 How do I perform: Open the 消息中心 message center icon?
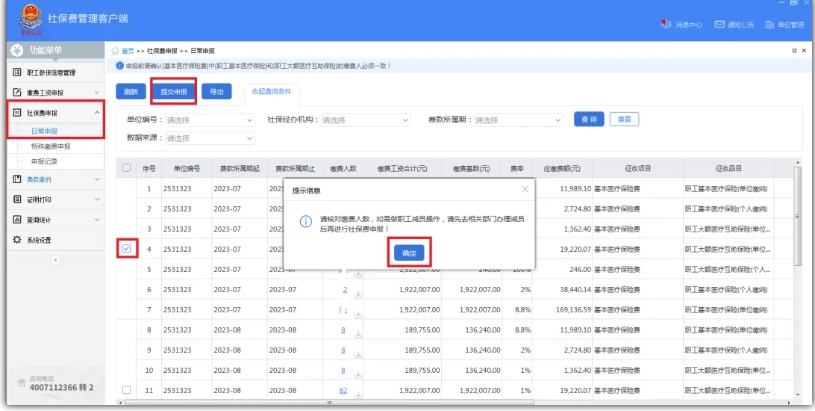pos(666,24)
